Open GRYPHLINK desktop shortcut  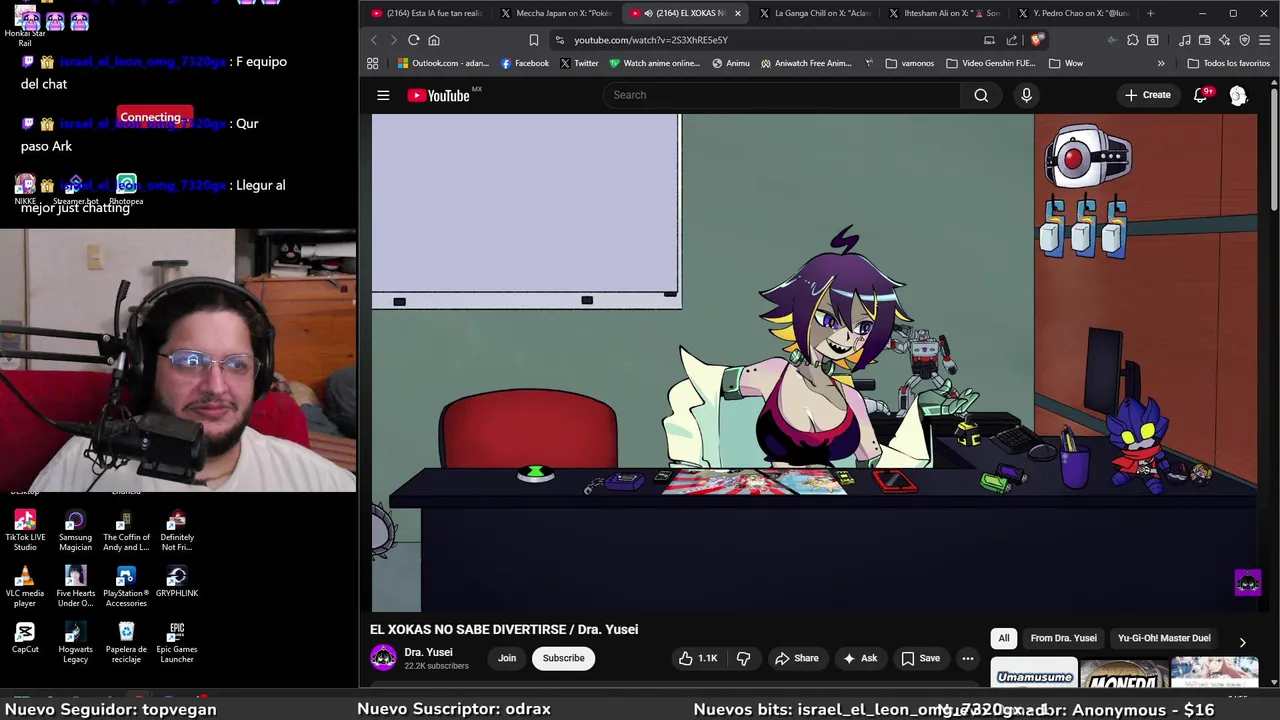point(177,581)
